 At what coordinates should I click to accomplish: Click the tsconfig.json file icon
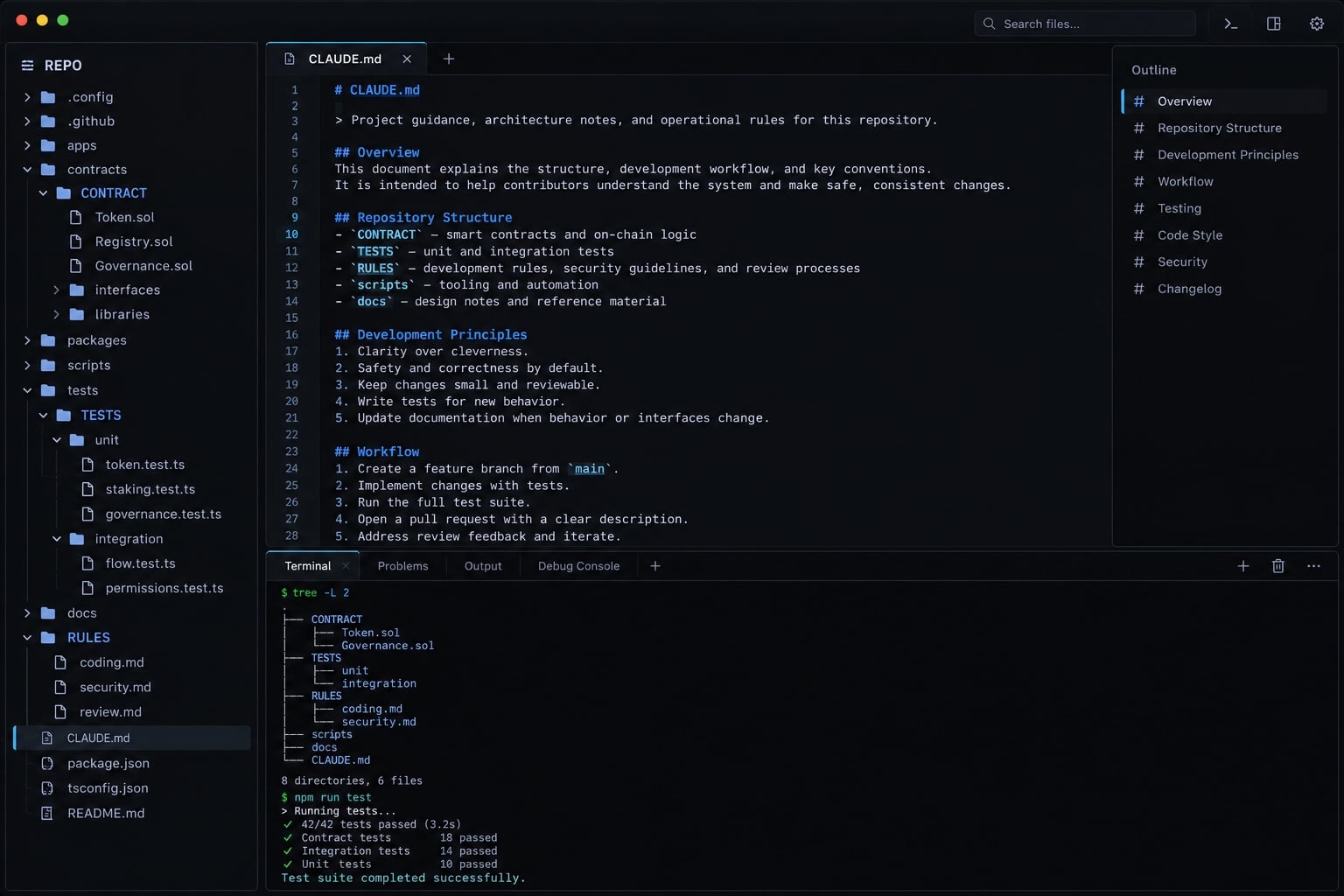(x=47, y=787)
